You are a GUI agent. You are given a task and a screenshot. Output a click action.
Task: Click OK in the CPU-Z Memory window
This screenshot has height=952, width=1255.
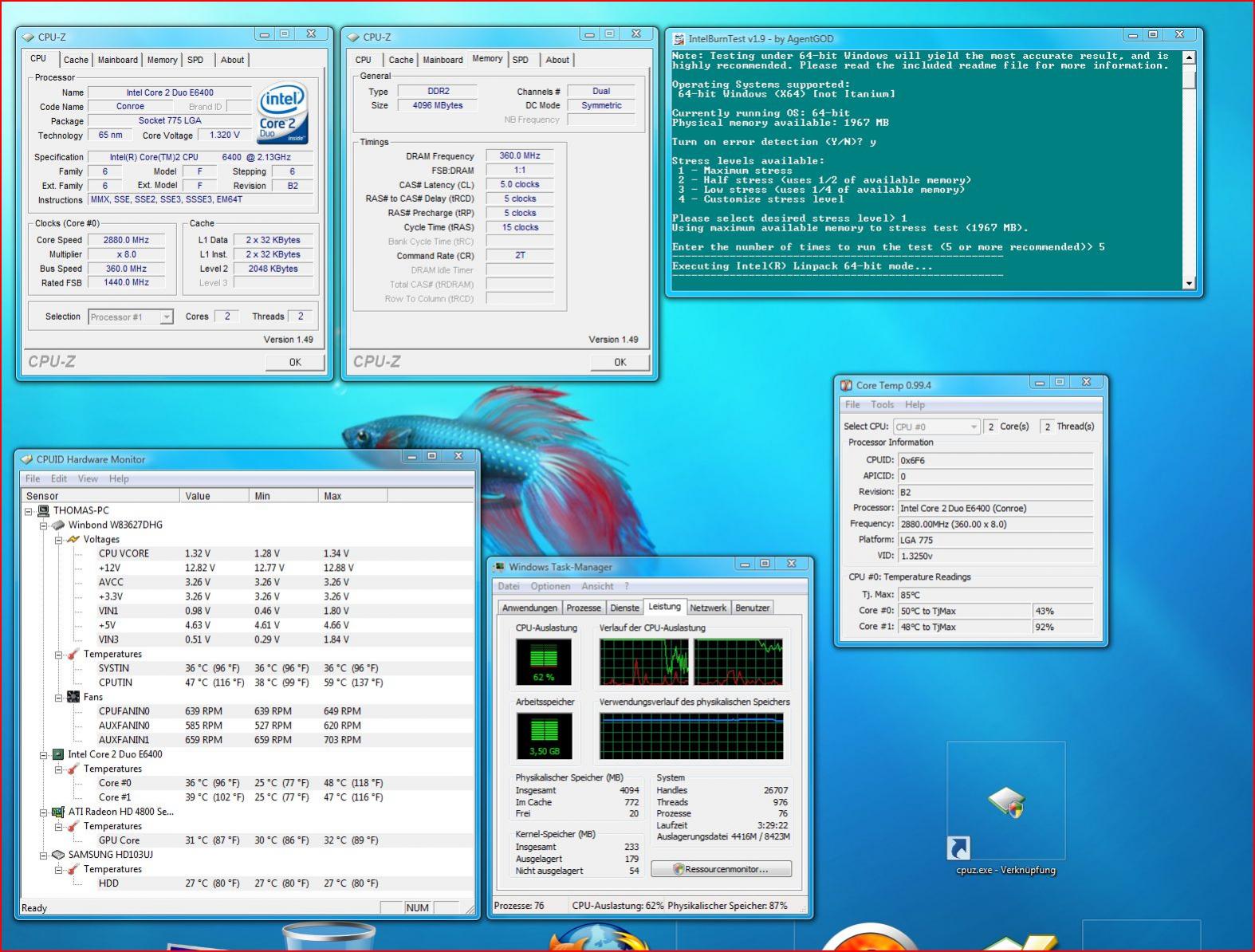620,362
